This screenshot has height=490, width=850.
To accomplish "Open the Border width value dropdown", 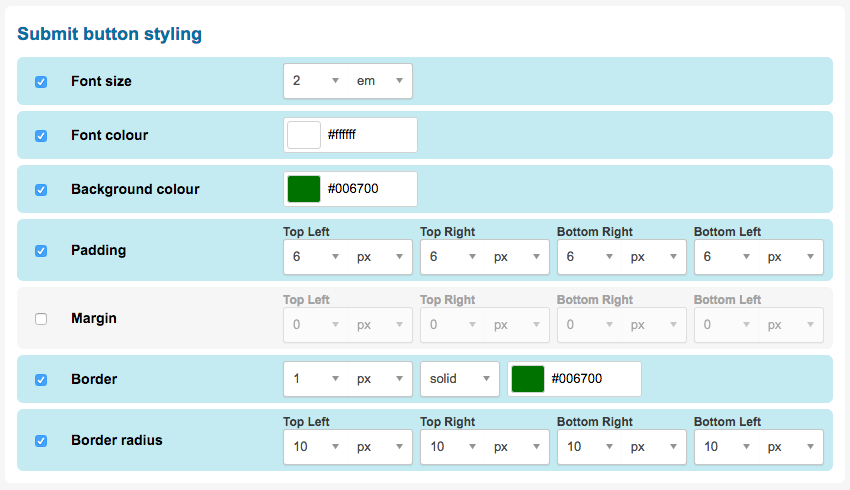I will [316, 379].
